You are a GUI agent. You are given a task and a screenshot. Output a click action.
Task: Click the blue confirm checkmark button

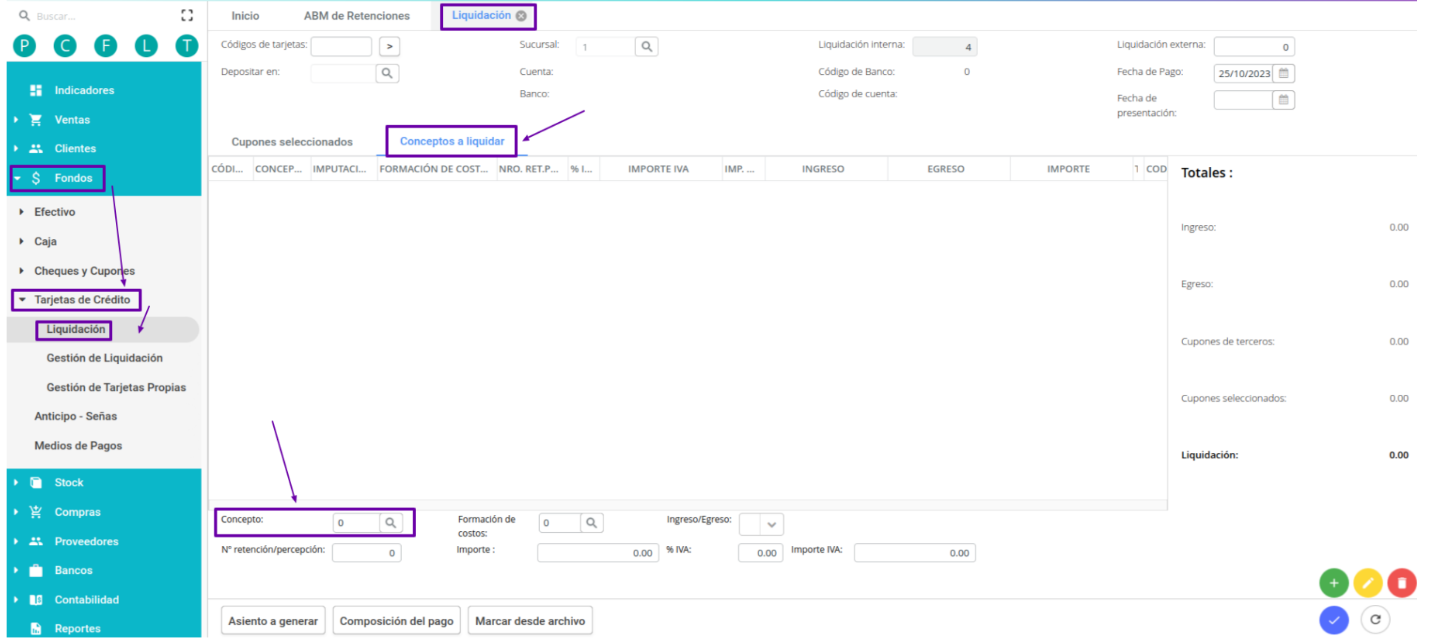[1333, 620]
